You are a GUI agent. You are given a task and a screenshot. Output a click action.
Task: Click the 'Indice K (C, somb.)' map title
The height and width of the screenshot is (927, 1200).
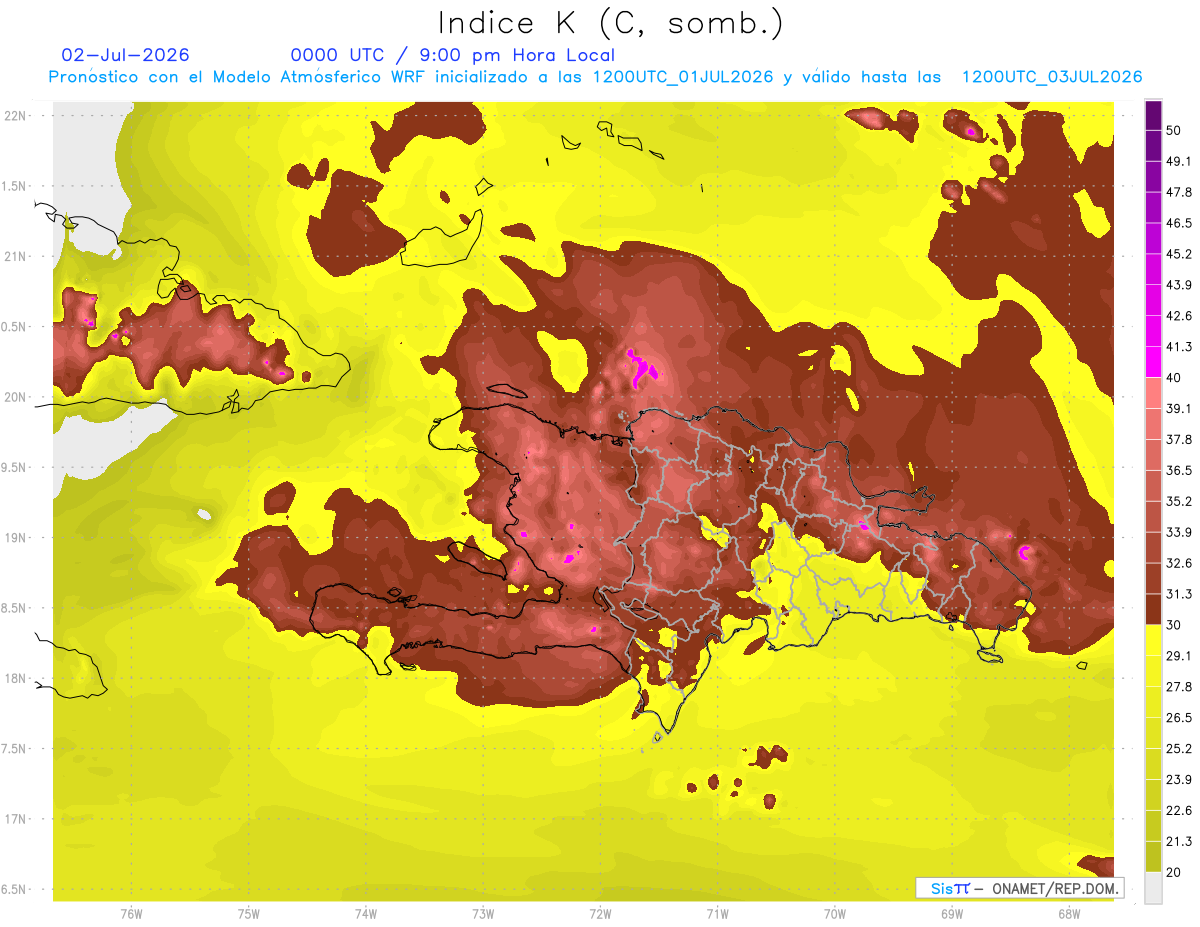point(610,23)
